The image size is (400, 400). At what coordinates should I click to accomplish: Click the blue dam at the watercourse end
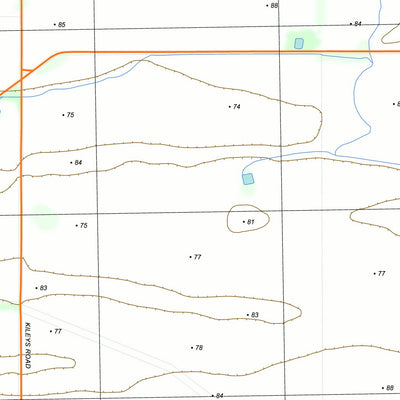coord(248,179)
